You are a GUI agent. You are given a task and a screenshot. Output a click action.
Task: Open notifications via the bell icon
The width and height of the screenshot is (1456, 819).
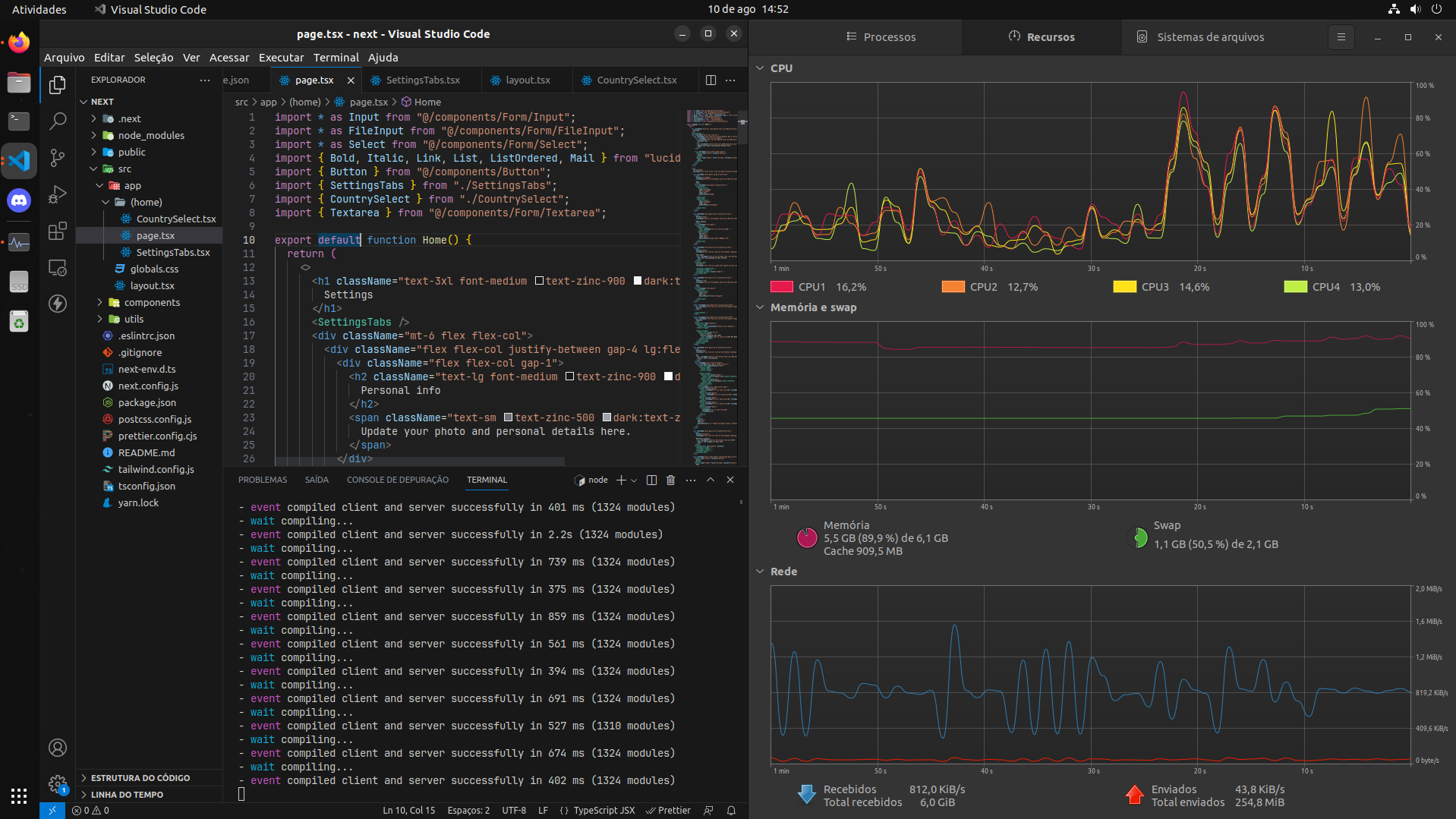coord(730,810)
